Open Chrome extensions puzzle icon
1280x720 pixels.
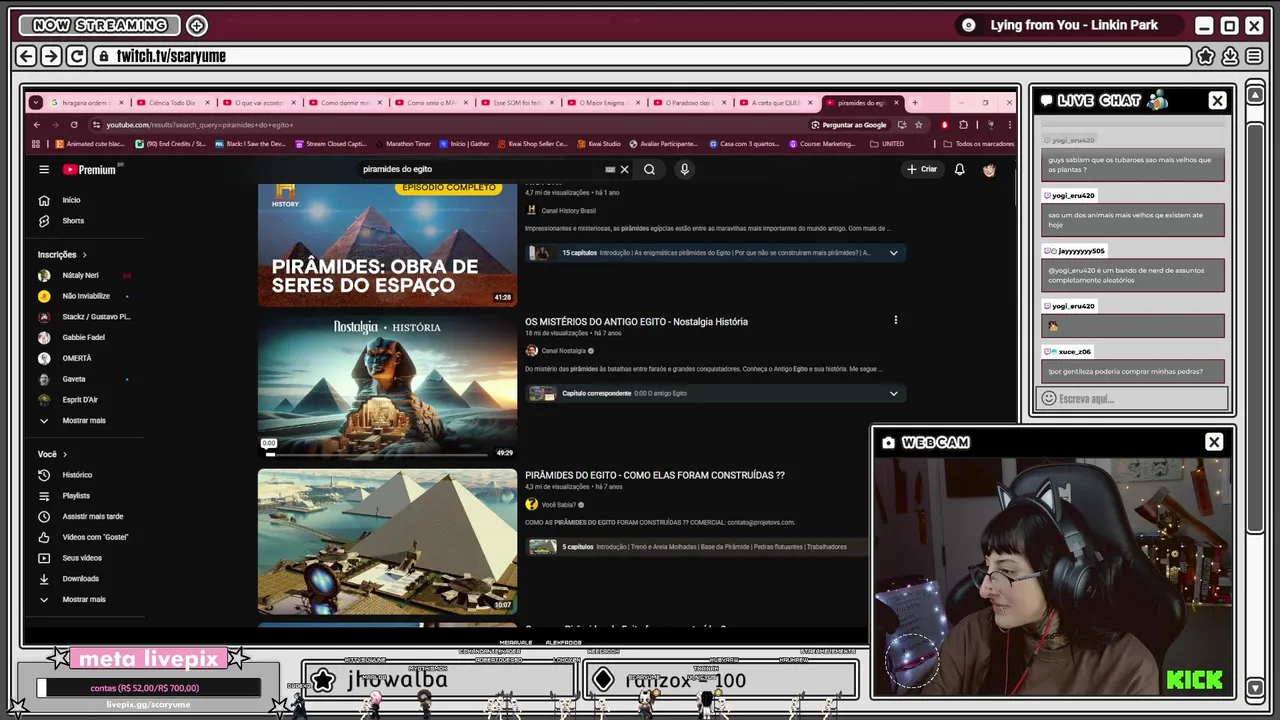click(963, 125)
